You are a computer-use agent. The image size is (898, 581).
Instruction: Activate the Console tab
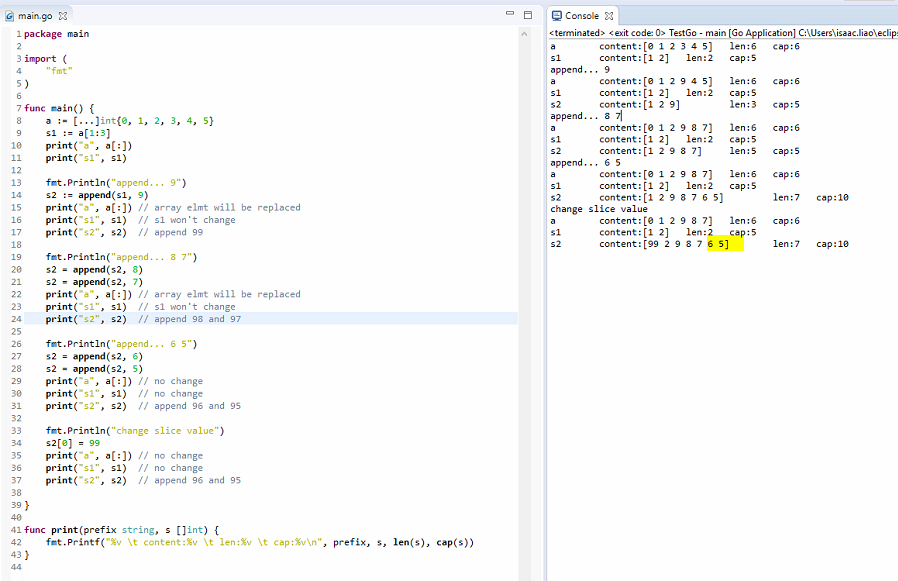tap(581, 16)
